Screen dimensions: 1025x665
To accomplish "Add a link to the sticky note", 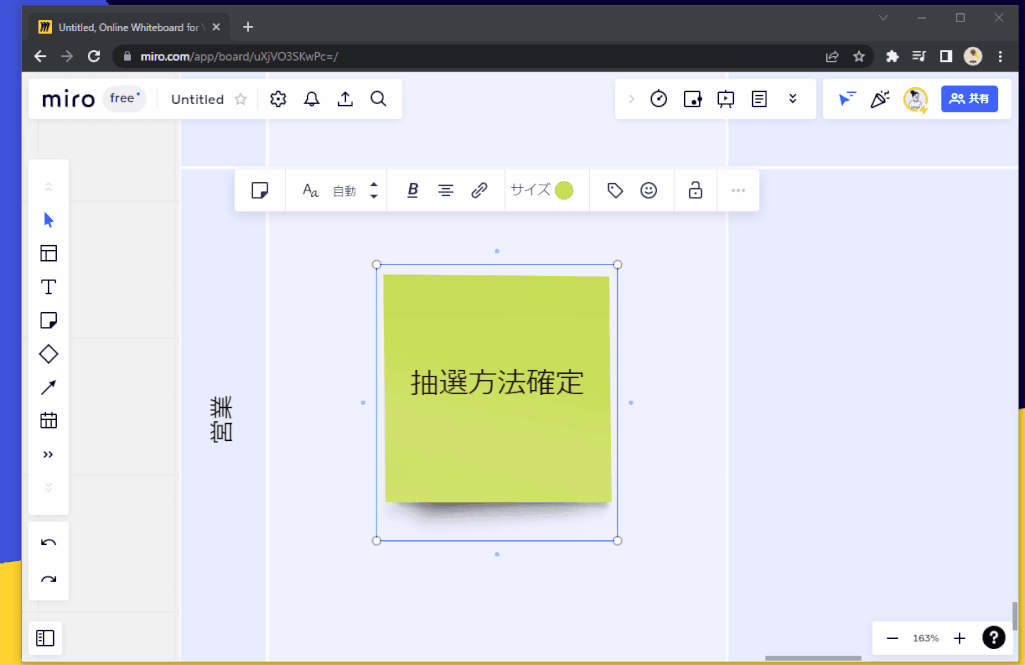I will coord(479,190).
